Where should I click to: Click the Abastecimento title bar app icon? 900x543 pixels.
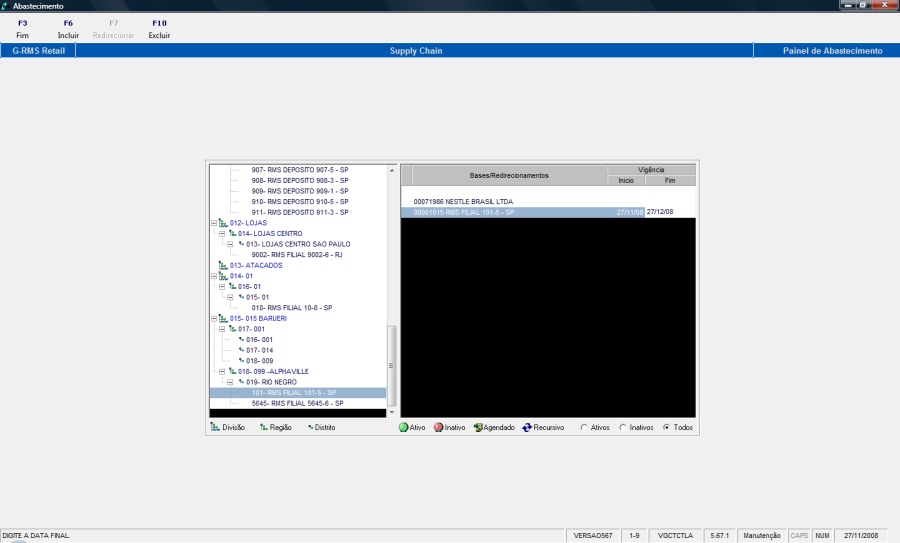coord(5,6)
